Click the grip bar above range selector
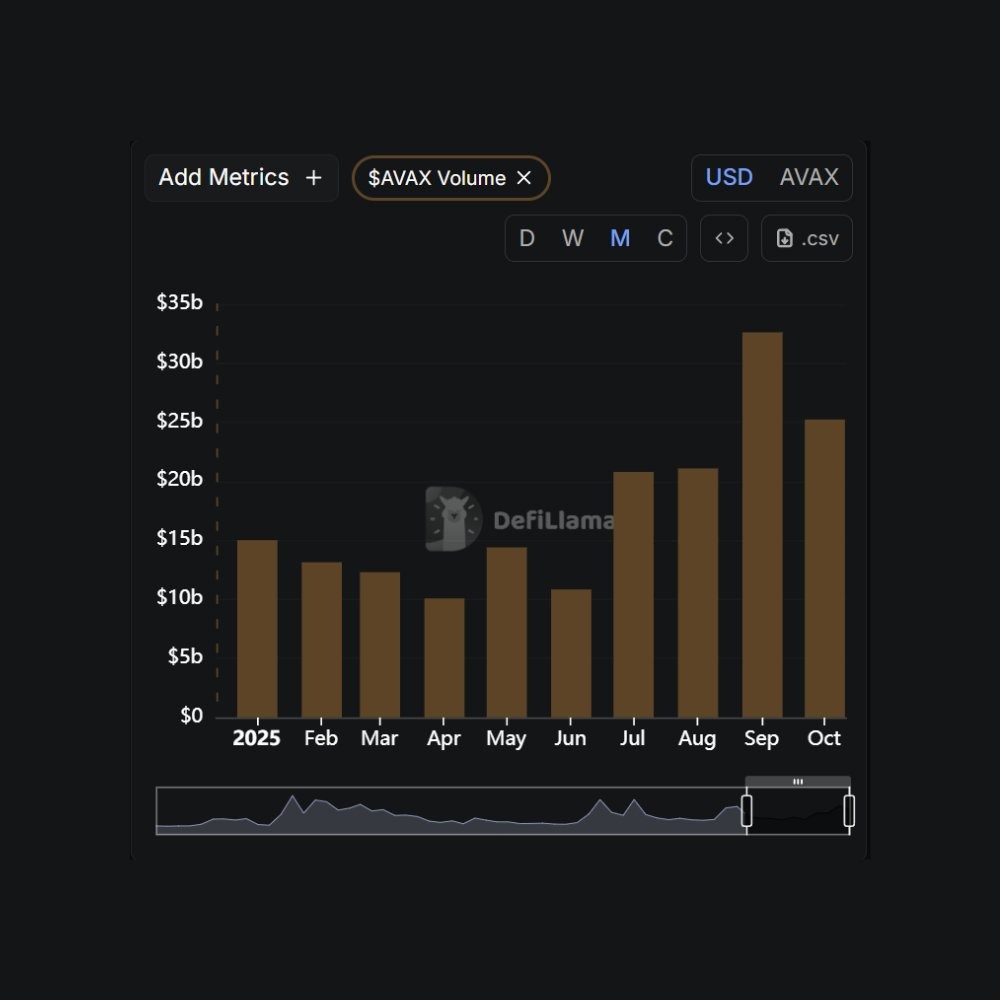 coord(798,781)
